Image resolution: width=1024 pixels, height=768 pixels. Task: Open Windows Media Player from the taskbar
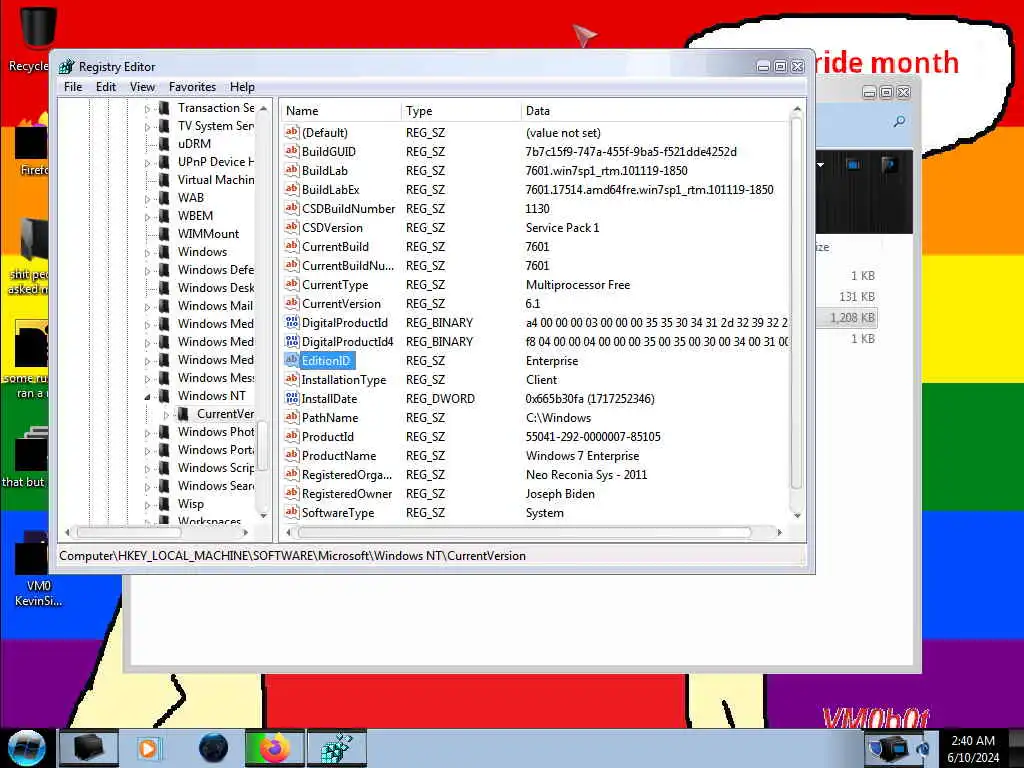pyautogui.click(x=148, y=748)
